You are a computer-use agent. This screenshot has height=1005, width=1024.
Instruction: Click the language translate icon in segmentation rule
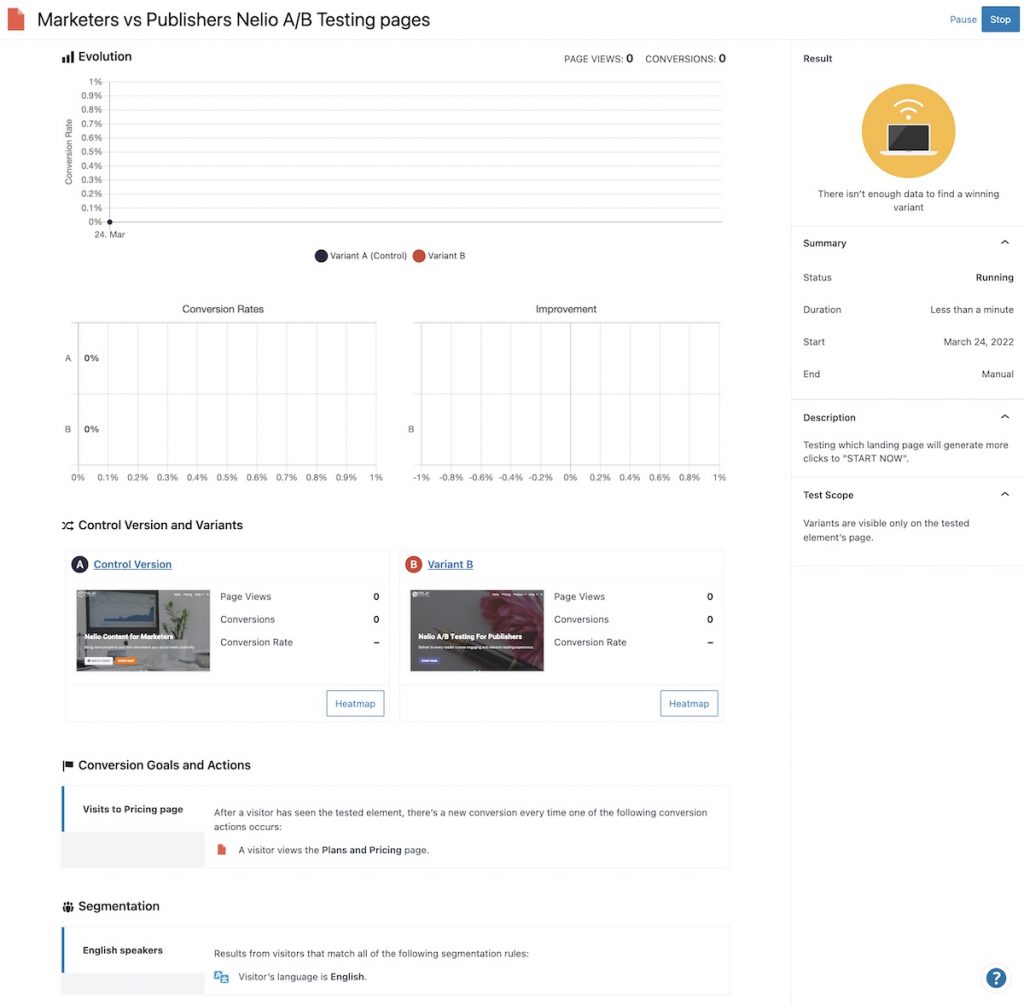221,978
